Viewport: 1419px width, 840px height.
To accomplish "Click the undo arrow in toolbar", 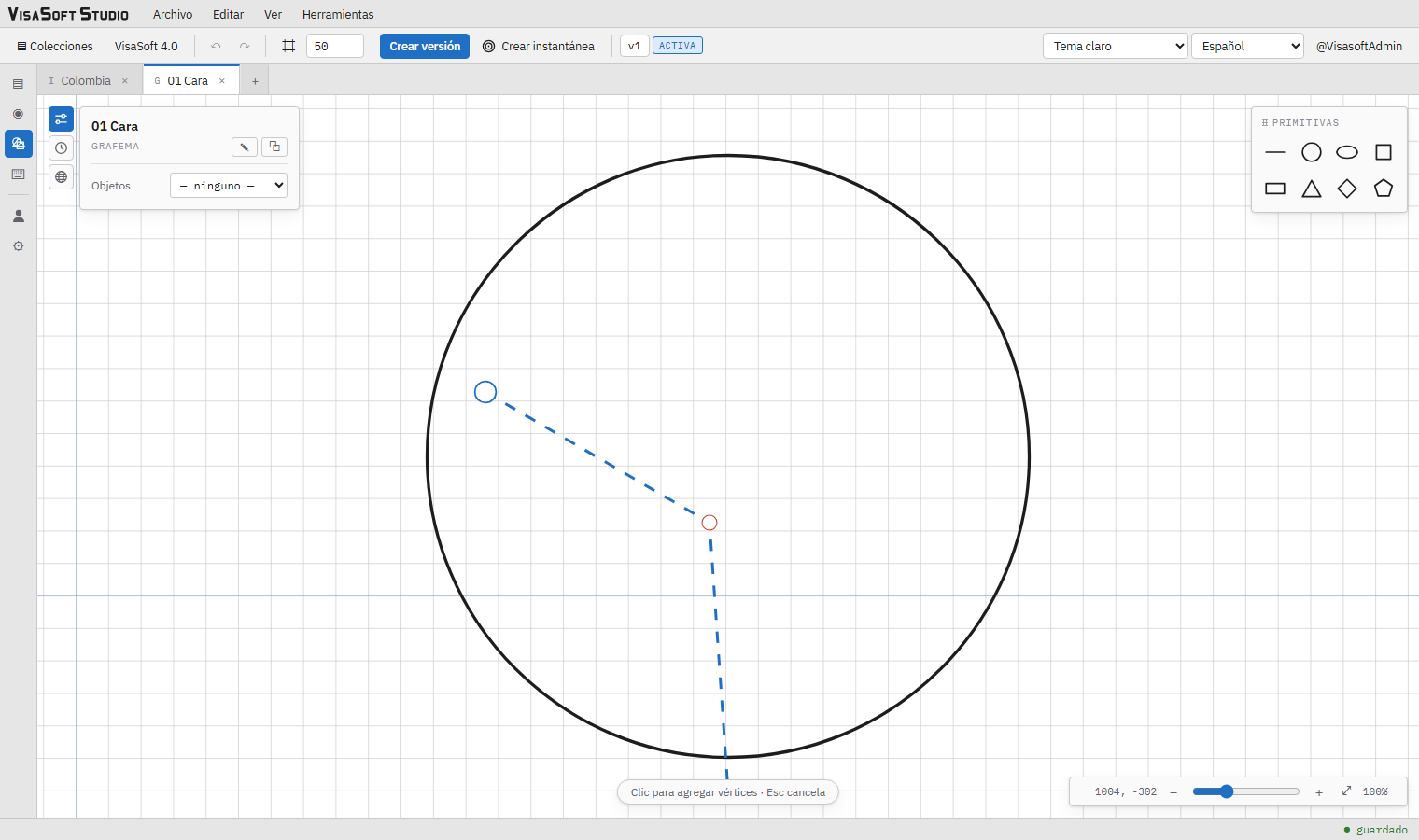I will [217, 46].
